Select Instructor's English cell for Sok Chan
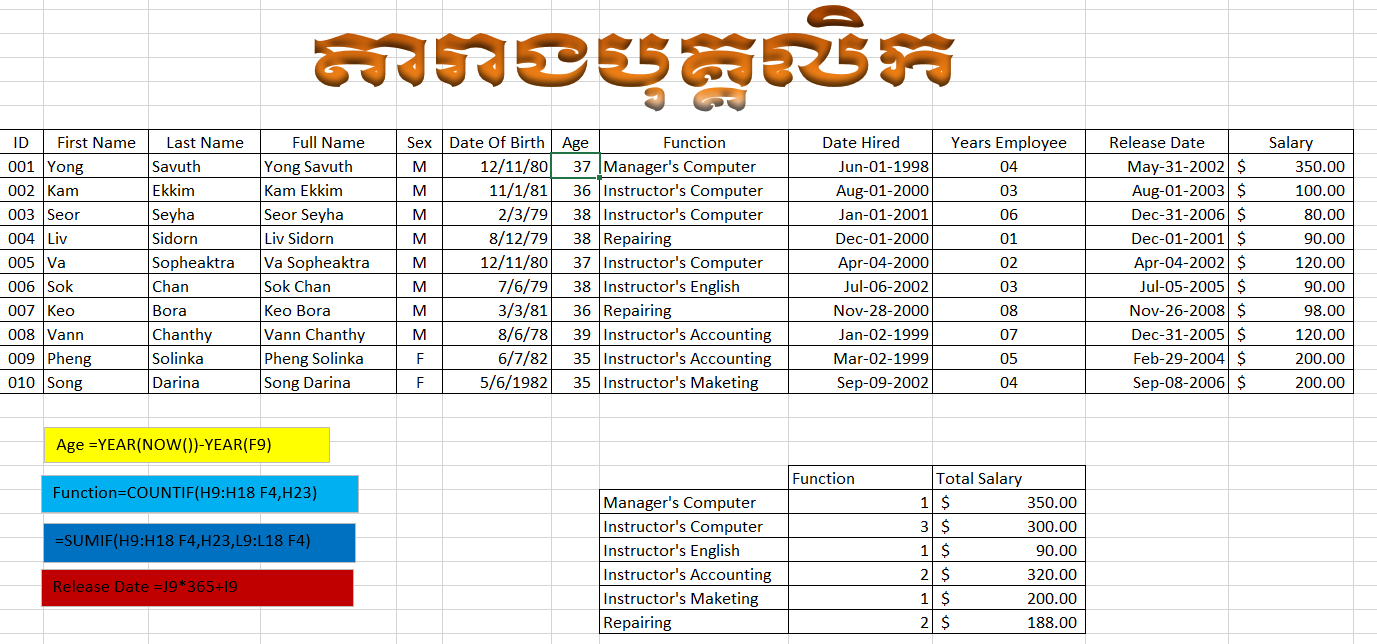Screen dimensions: 1377x644 point(694,286)
